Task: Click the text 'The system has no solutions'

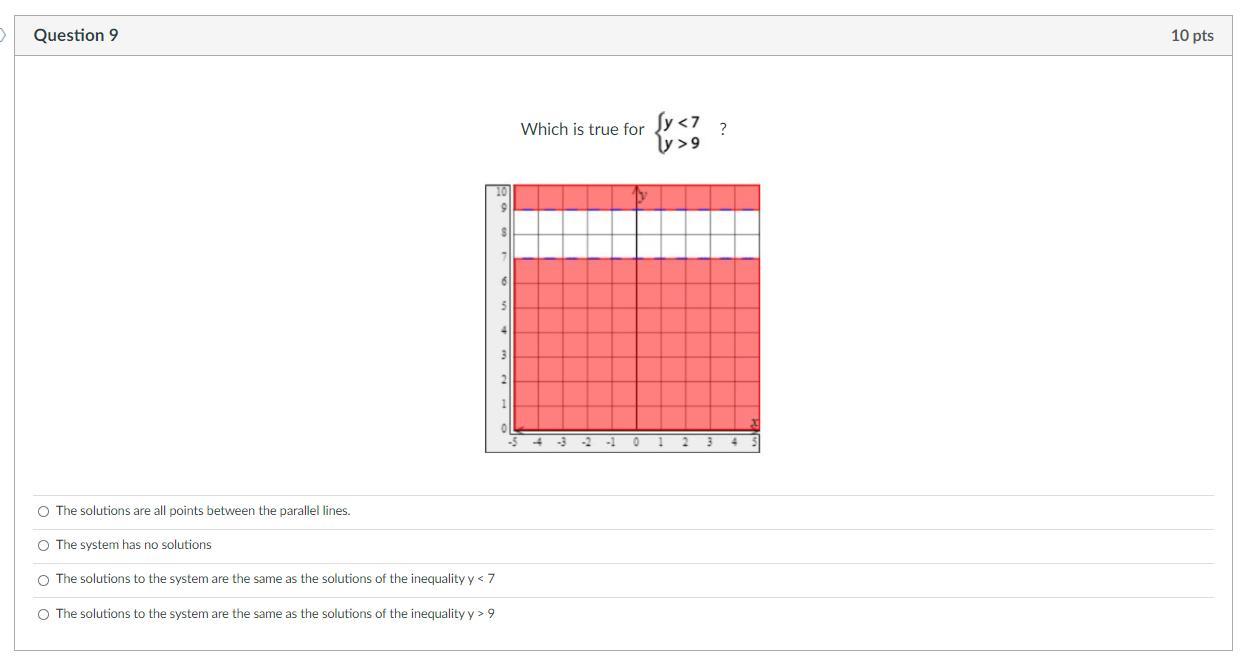Action: point(134,545)
